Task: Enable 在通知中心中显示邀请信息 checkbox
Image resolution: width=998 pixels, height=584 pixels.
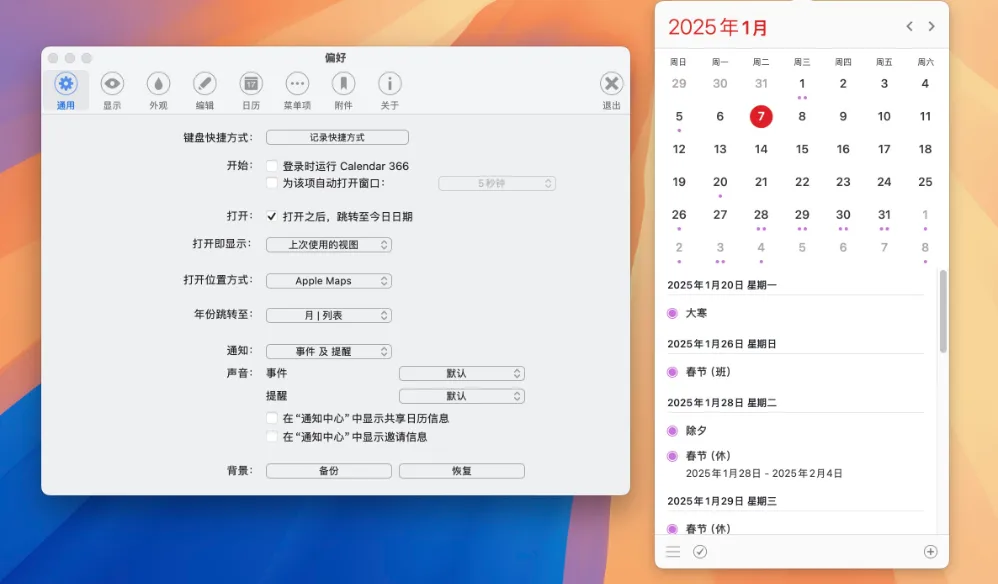Action: 272,437
